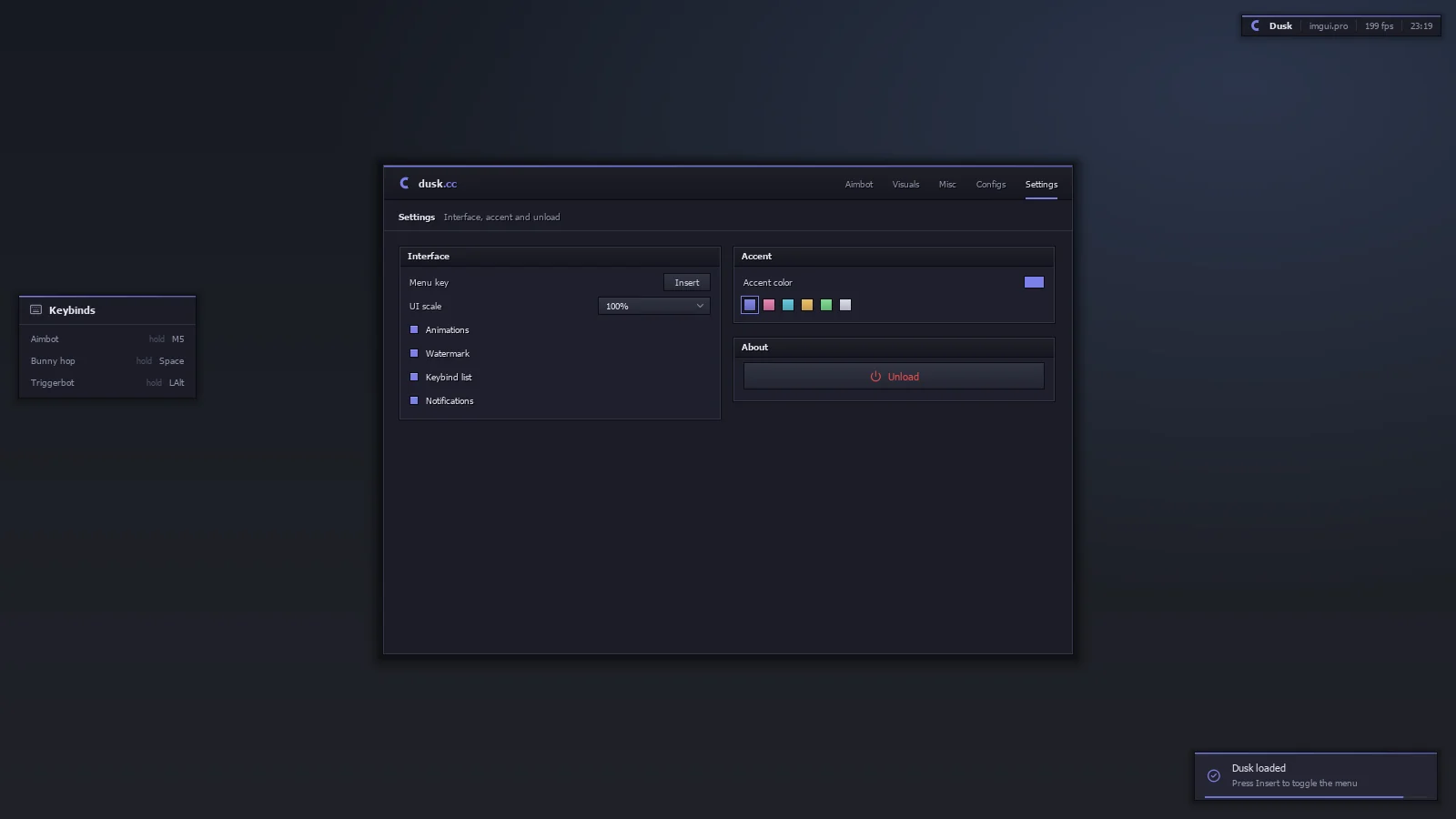This screenshot has height=819, width=1456.
Task: Click the UI scale dropdown chevron arrow
Action: pyautogui.click(x=700, y=306)
